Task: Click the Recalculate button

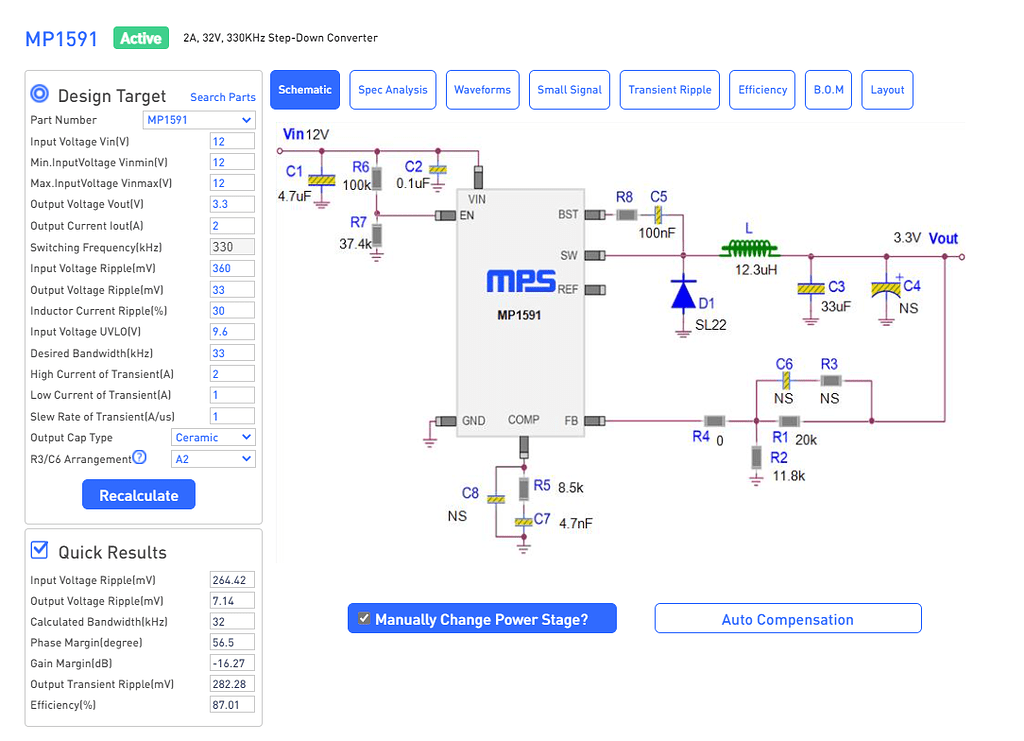Action: point(138,494)
